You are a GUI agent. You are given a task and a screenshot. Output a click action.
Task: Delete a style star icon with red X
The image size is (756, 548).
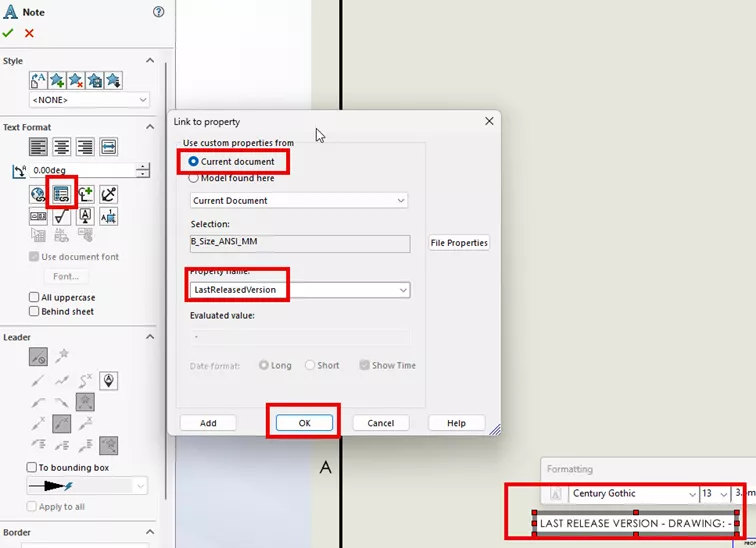(76, 80)
